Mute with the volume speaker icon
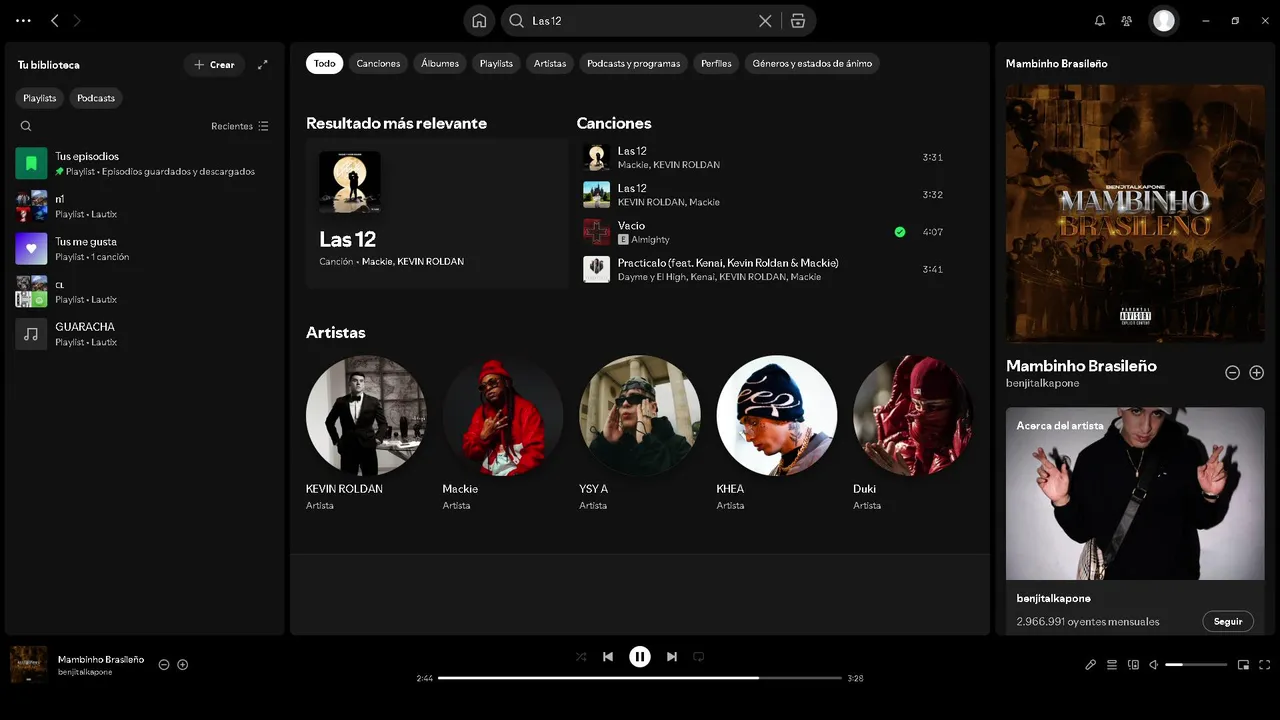The height and width of the screenshot is (720, 1280). click(1154, 664)
